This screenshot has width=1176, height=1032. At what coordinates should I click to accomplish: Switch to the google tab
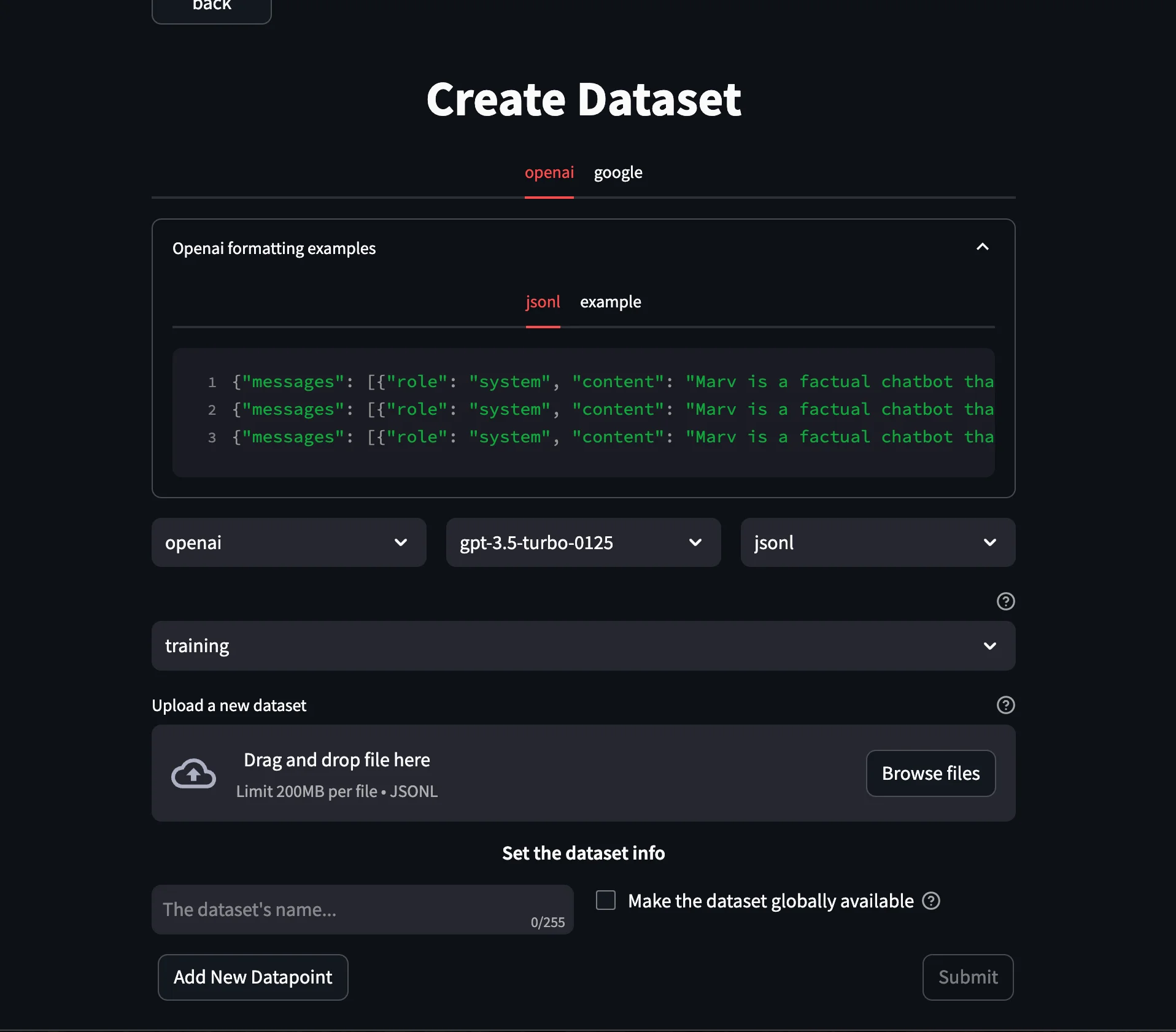[x=617, y=172]
